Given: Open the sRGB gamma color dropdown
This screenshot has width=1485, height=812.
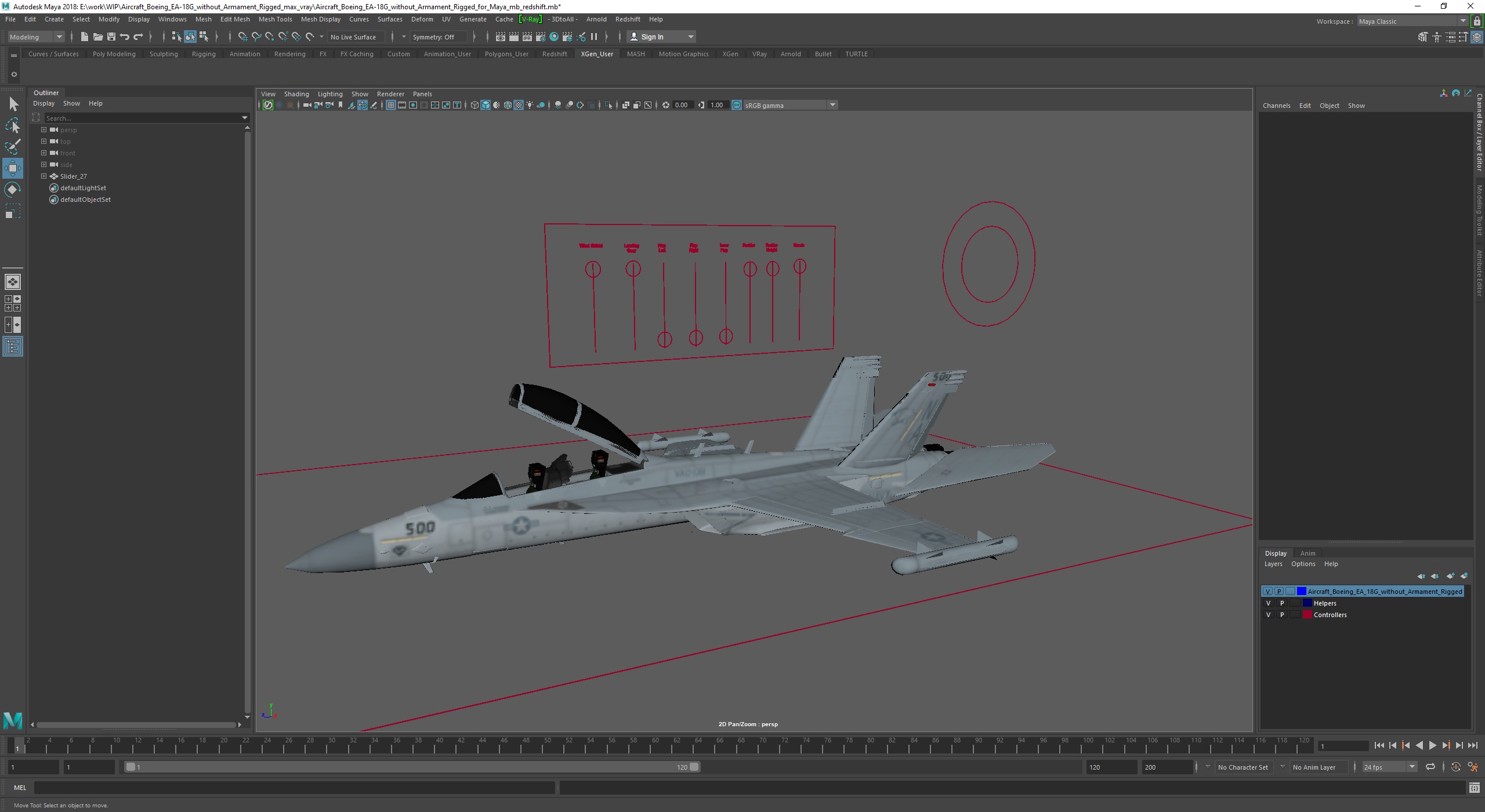Looking at the screenshot, I should 790,105.
